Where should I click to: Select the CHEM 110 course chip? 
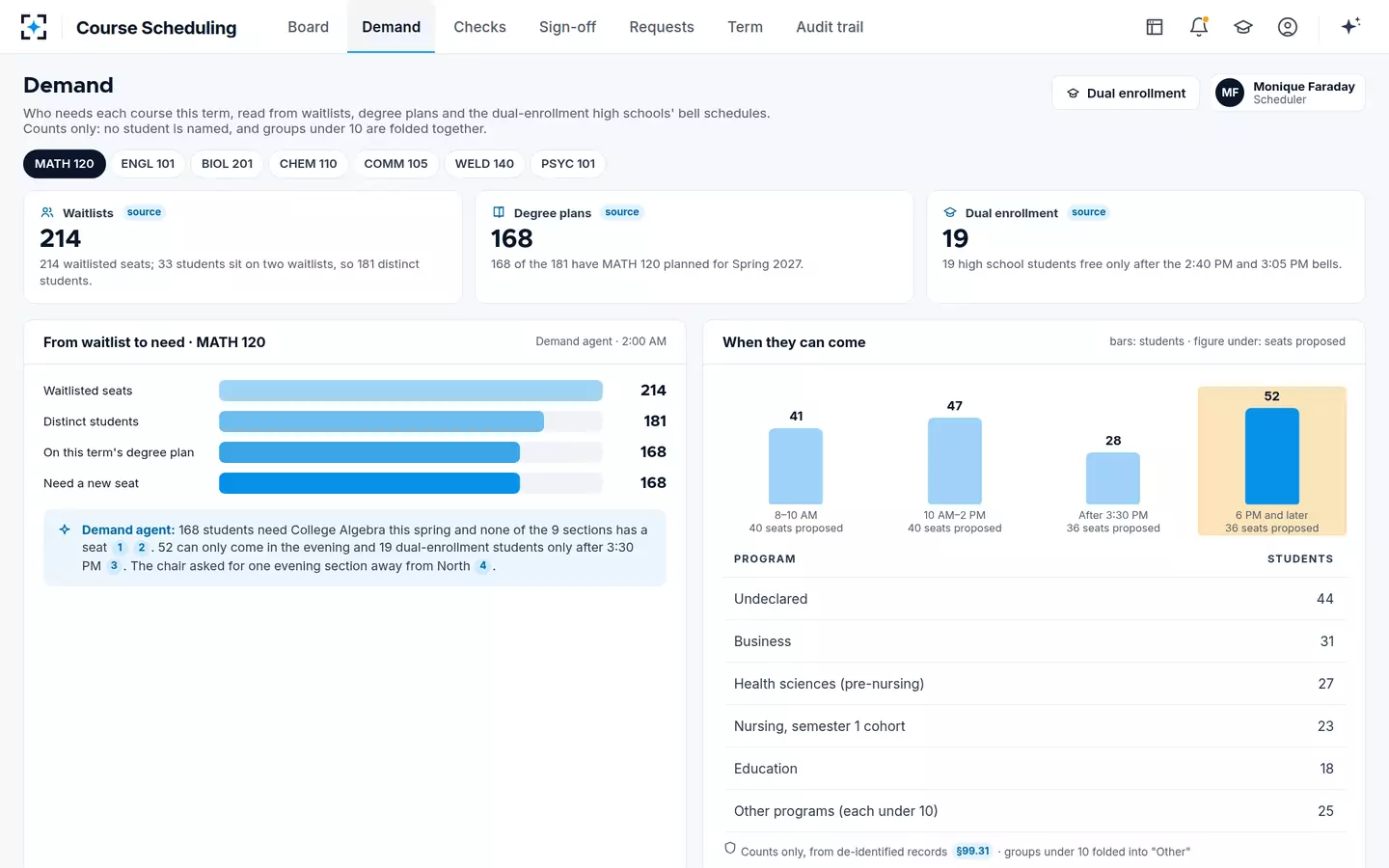coord(309,164)
